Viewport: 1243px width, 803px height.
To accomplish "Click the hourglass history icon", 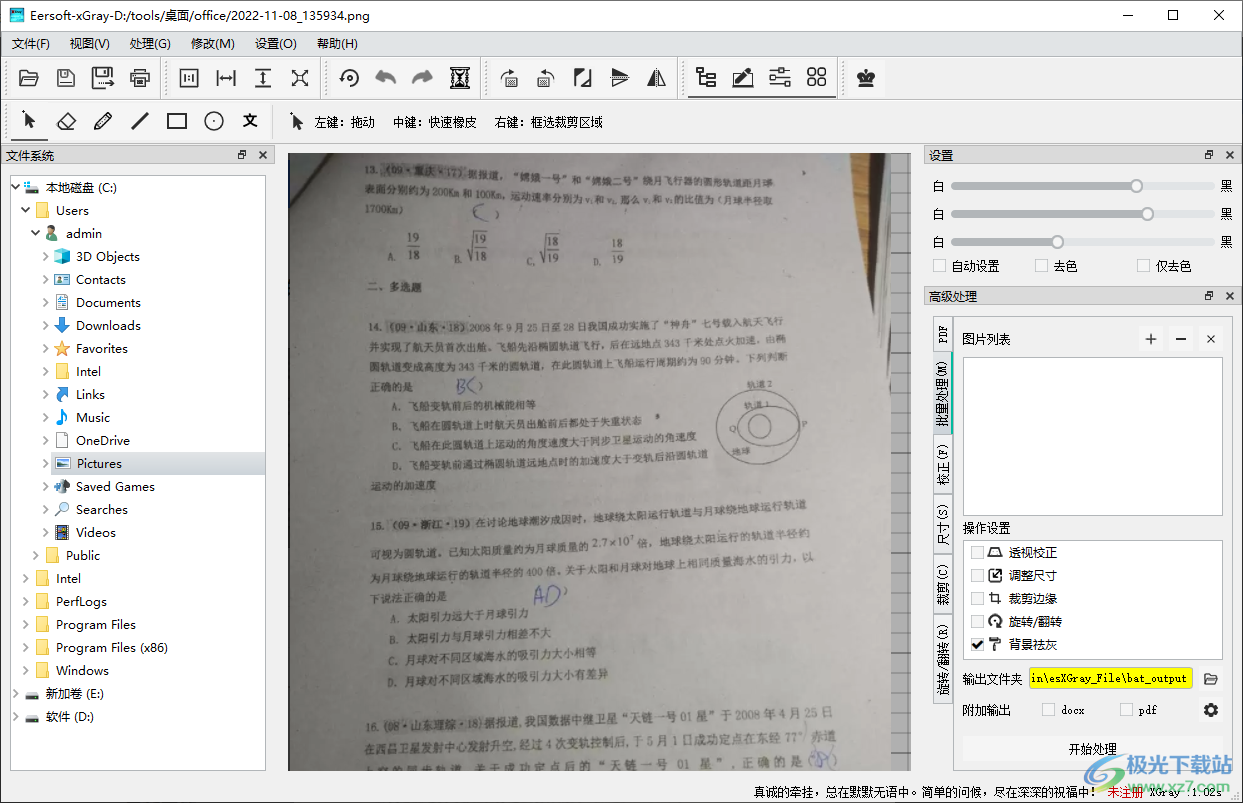I will [x=460, y=78].
